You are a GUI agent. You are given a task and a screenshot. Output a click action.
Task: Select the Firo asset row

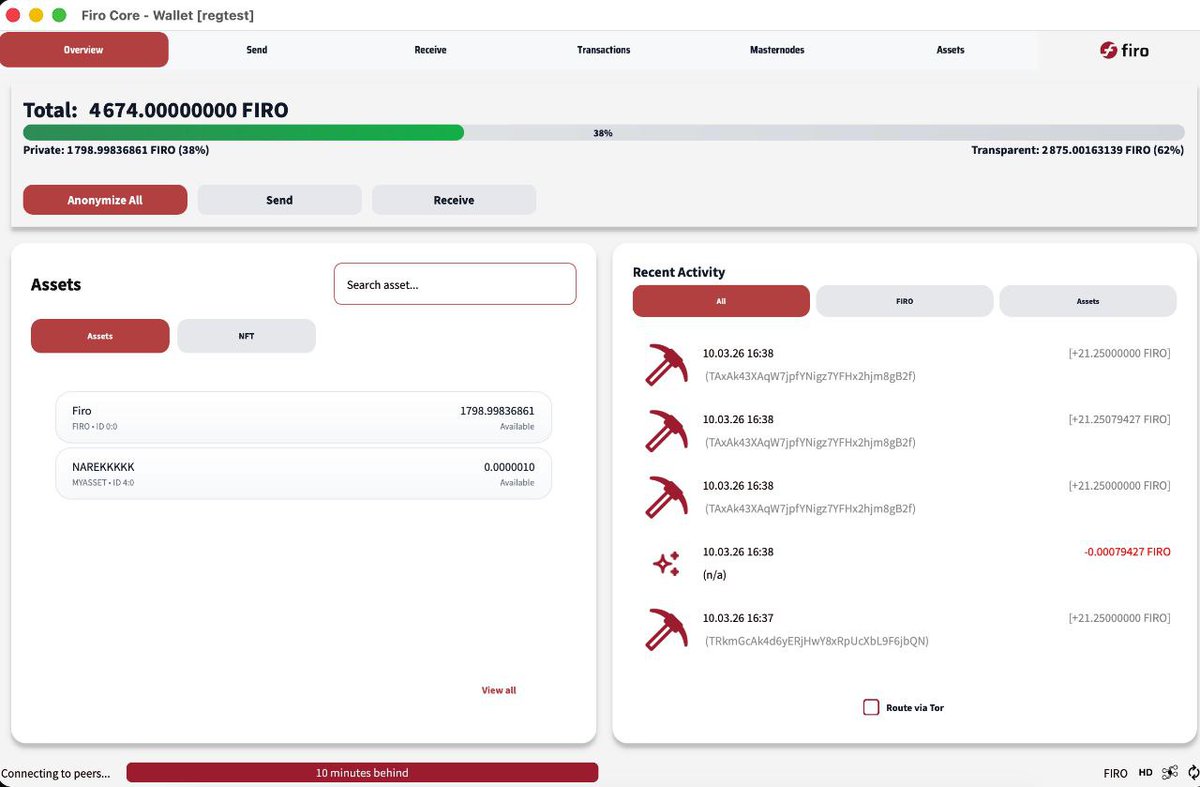tap(303, 417)
